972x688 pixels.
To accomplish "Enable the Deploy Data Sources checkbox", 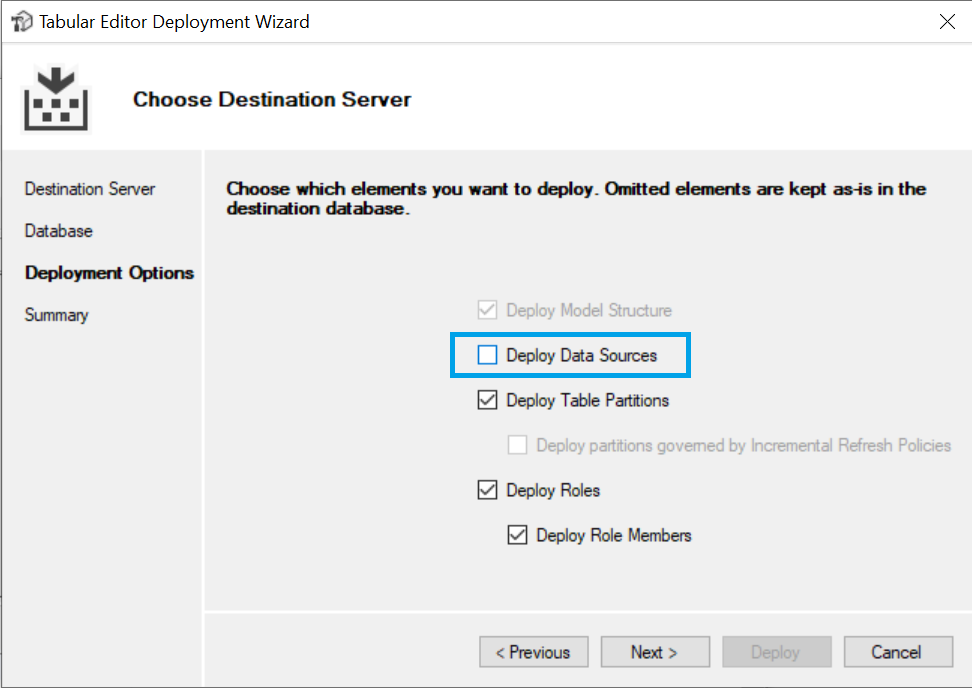I will point(487,354).
